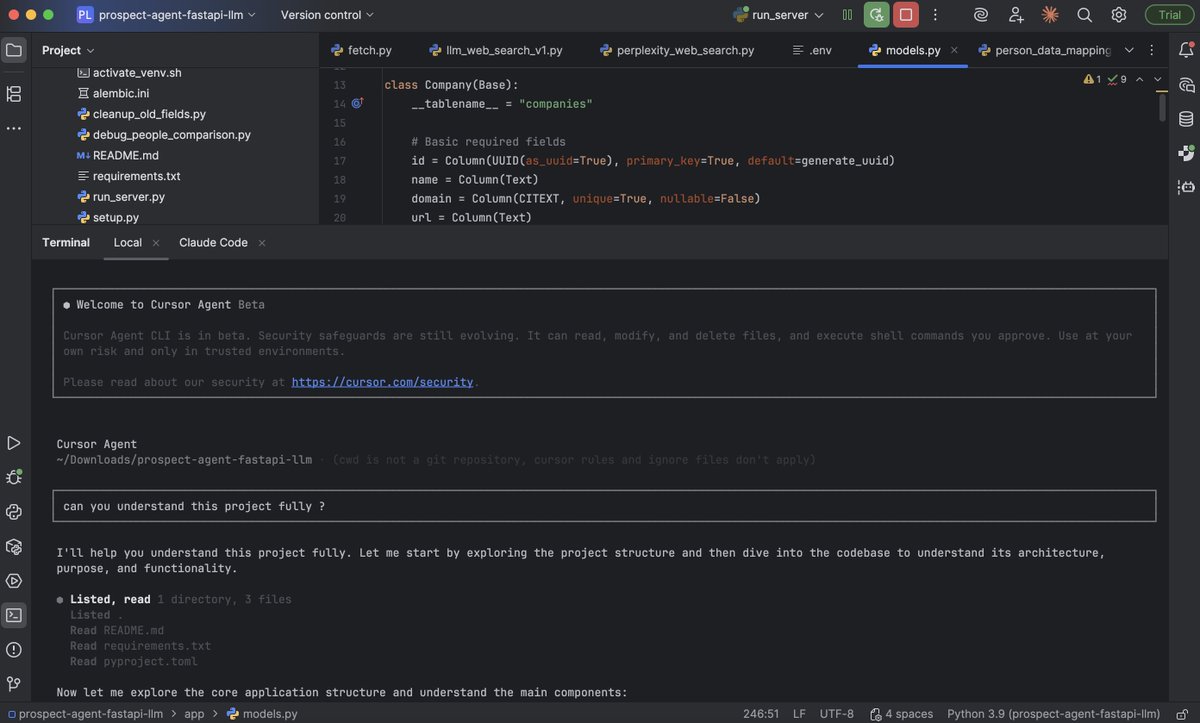This screenshot has width=1200, height=723.
Task: Click the orange Claude starburst icon
Action: click(1050, 15)
